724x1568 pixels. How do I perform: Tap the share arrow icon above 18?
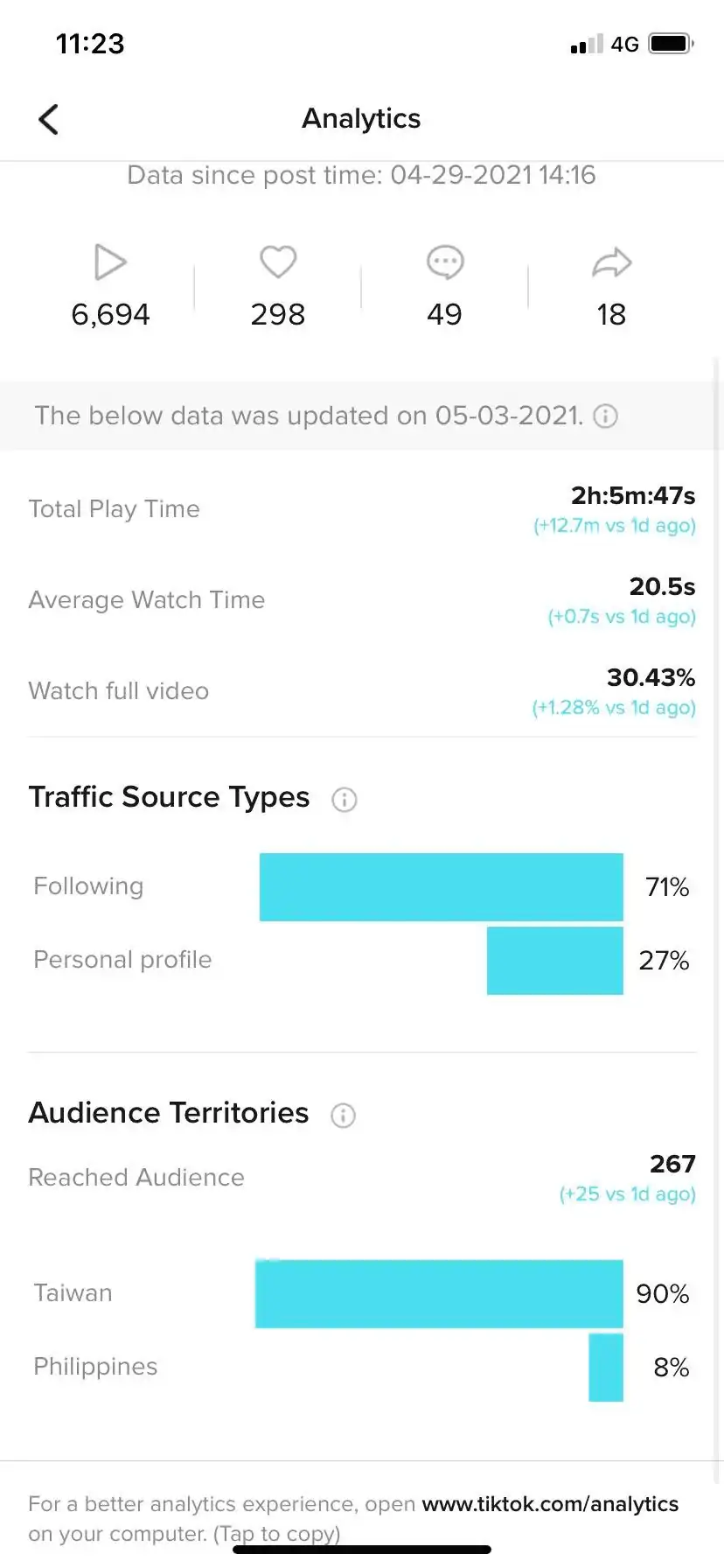pyautogui.click(x=610, y=261)
